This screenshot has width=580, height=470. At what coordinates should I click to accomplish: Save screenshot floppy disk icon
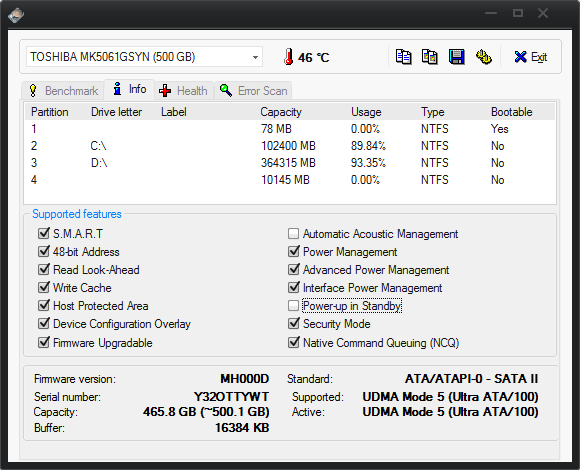tap(456, 57)
